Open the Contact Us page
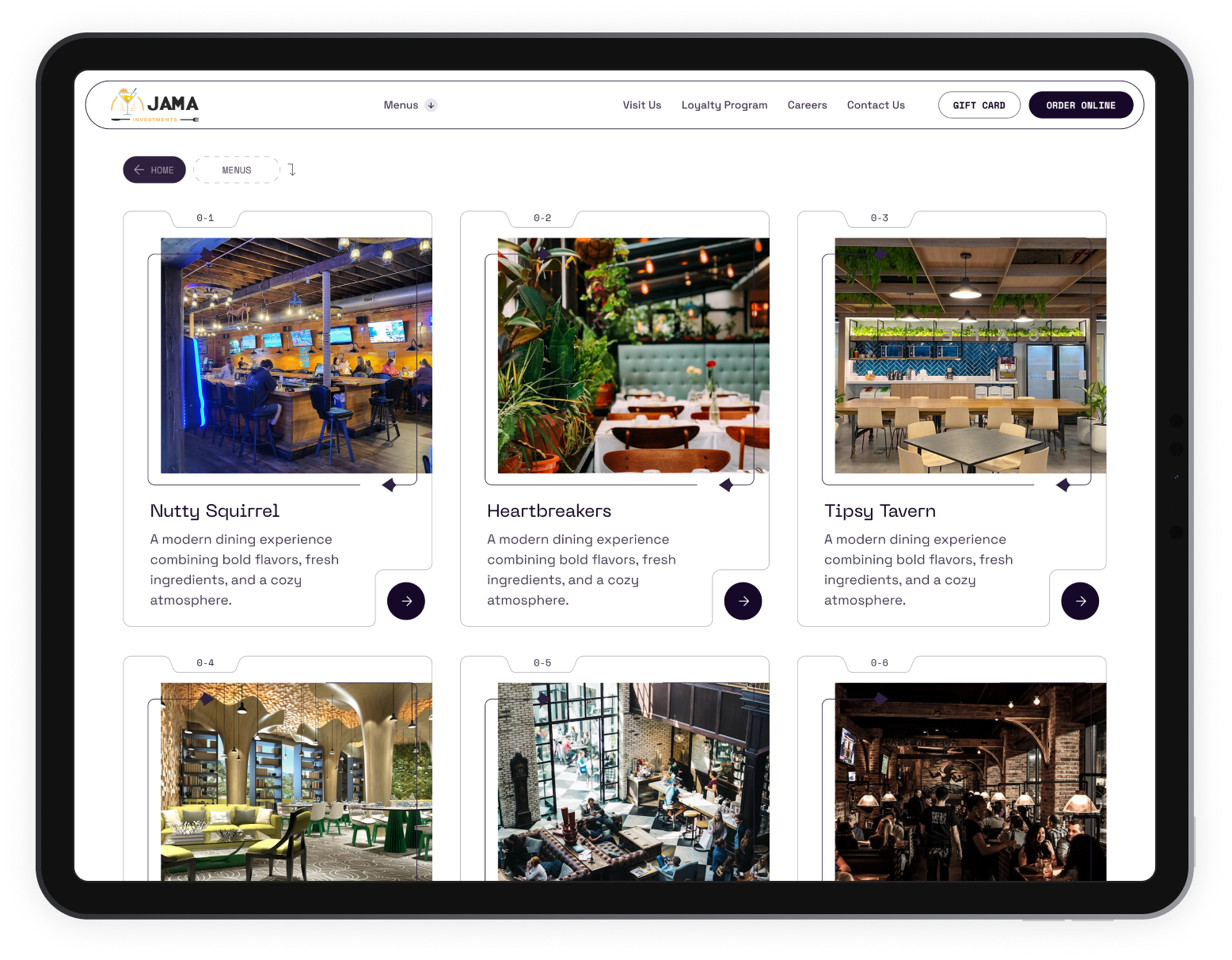The height and width of the screenshot is (960, 1232). [876, 104]
